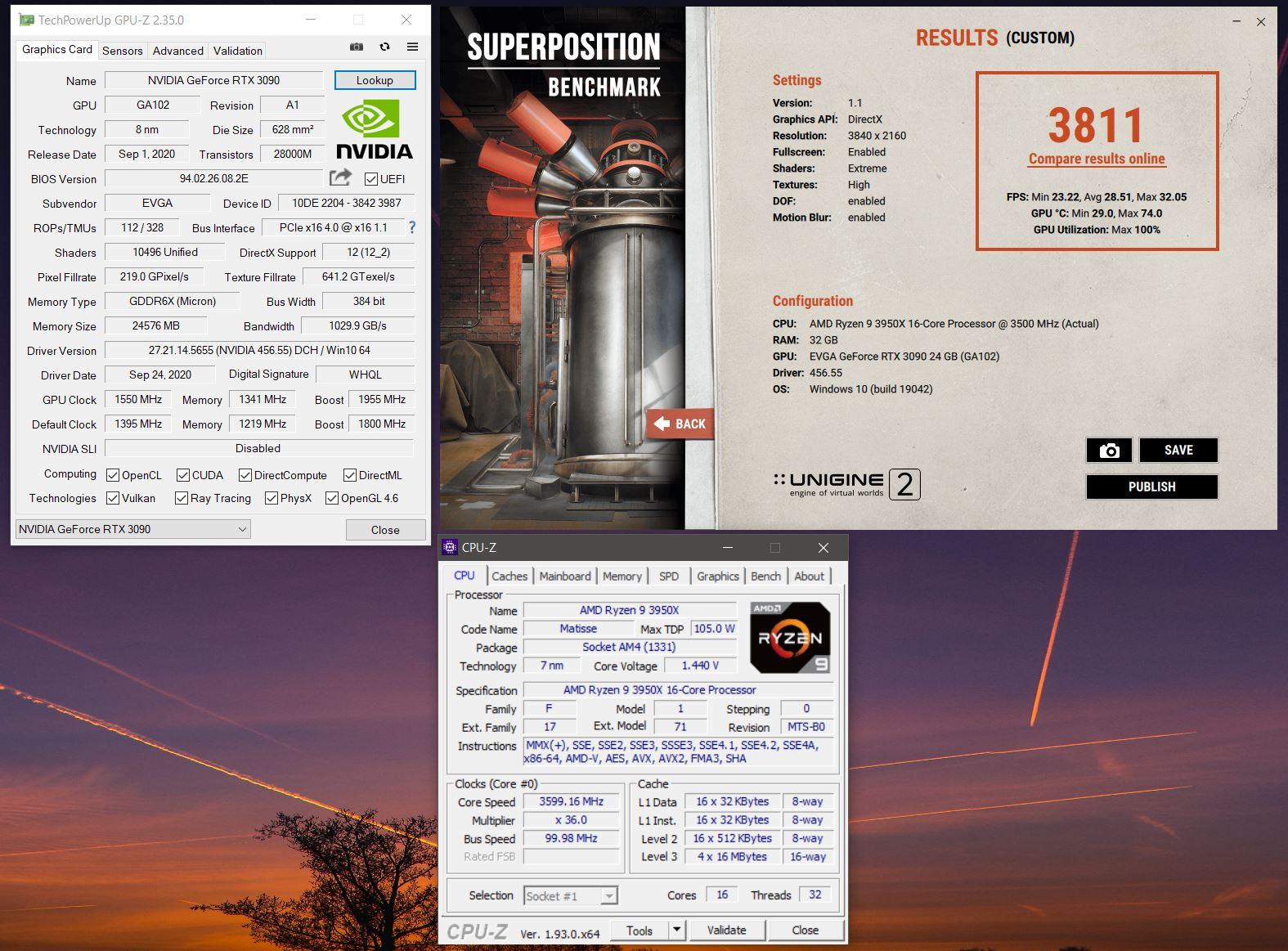The width and height of the screenshot is (1288, 951).
Task: Click the BACK button in Superposition
Action: tap(680, 424)
